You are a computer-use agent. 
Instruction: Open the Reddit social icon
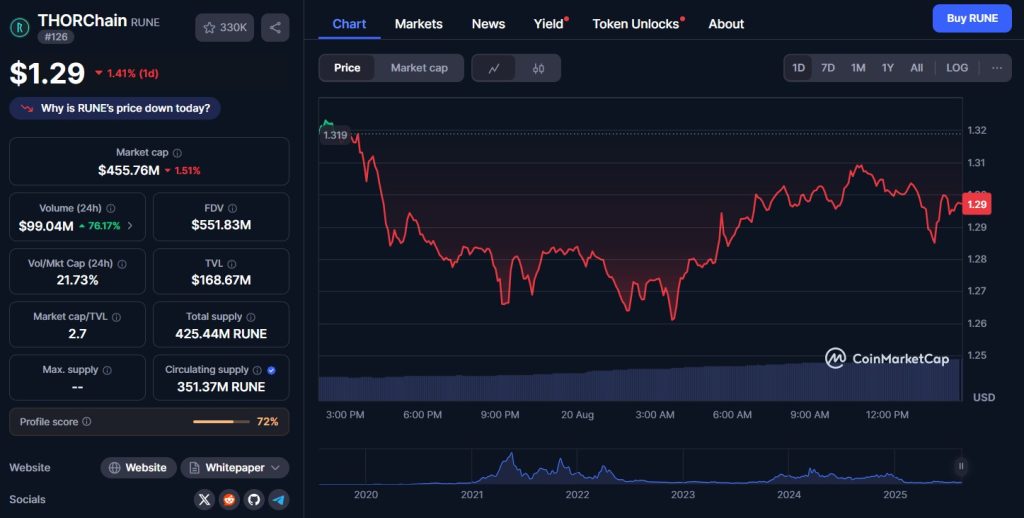point(230,499)
